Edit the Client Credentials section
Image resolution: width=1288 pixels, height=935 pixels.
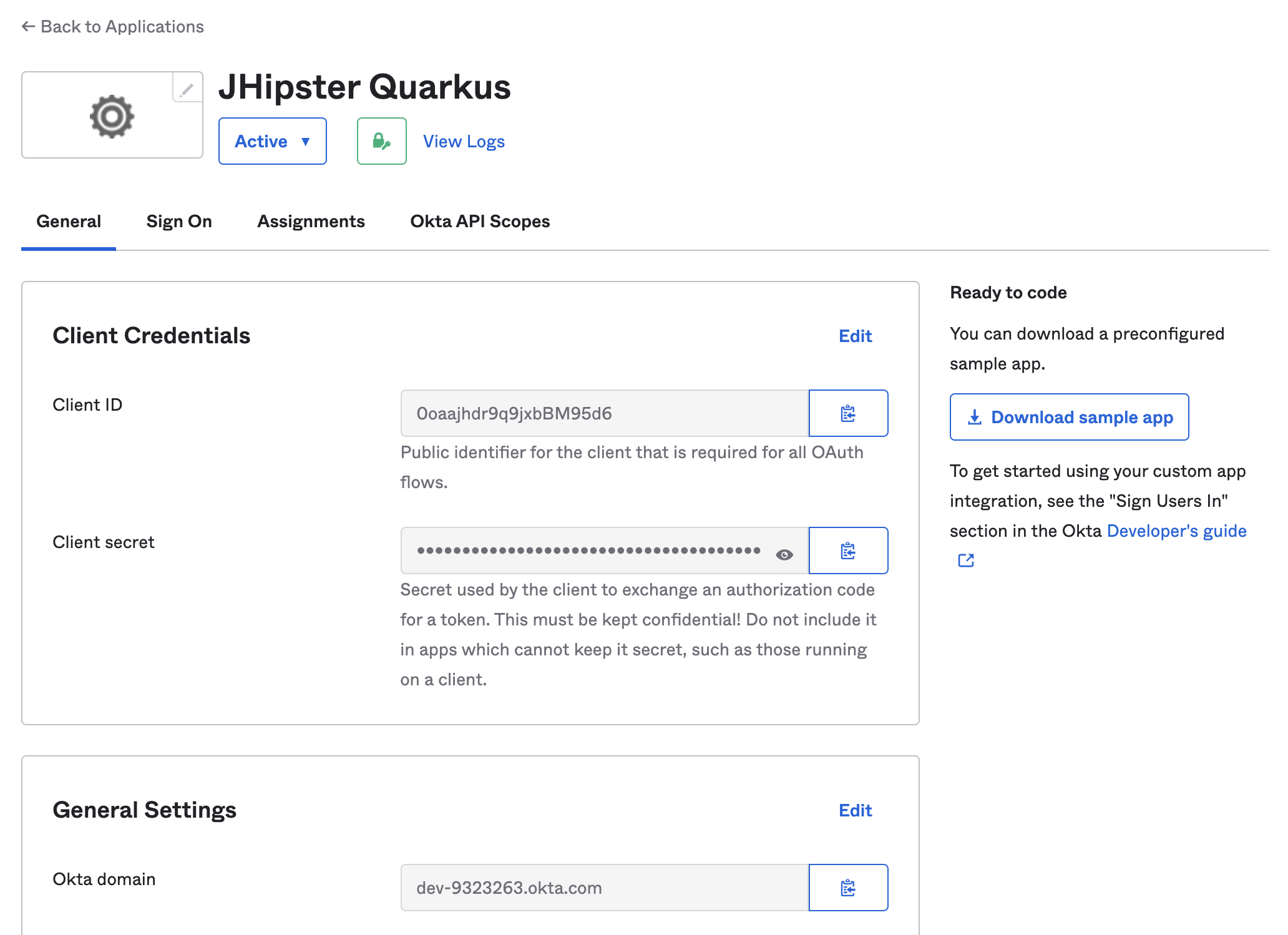(x=855, y=336)
